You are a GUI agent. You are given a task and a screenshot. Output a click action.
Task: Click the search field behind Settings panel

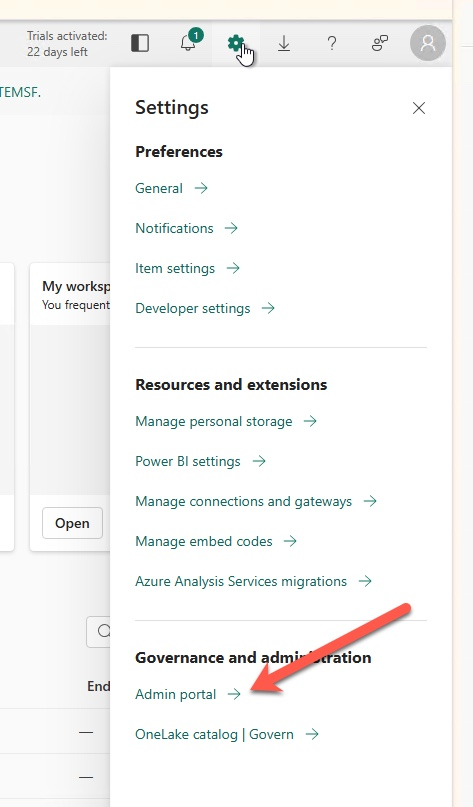tap(99, 631)
